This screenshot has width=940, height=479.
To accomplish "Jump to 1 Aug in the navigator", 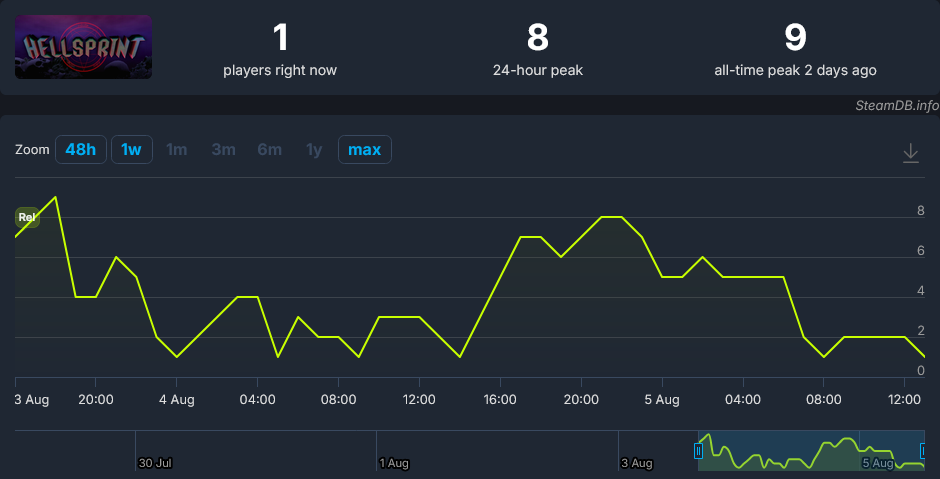I will tap(394, 463).
